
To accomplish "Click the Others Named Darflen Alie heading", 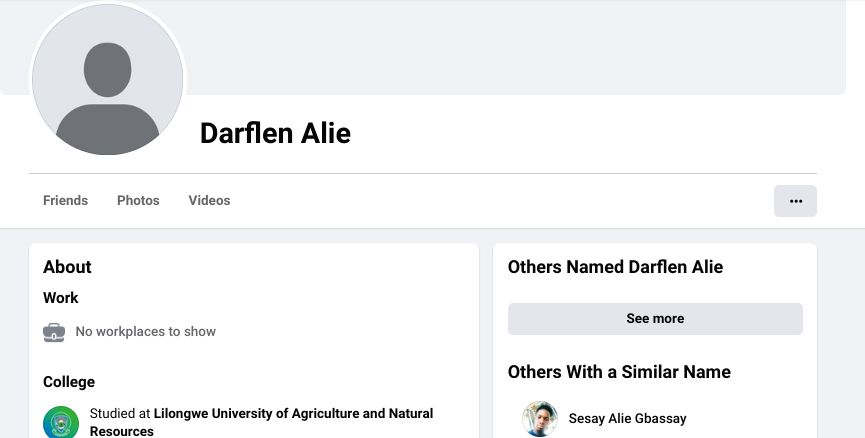I will point(615,267).
